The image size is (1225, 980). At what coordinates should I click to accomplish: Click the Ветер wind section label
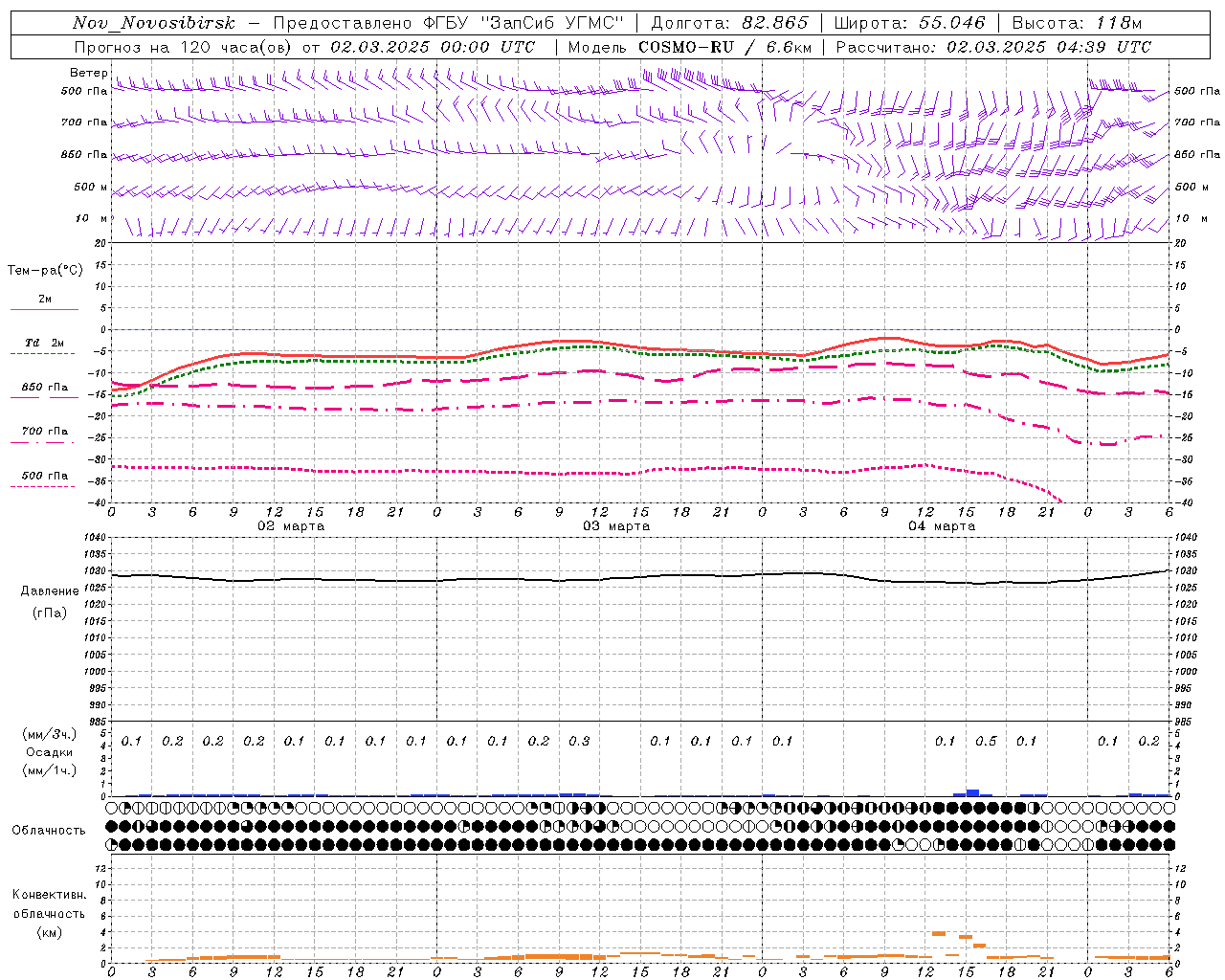tap(88, 73)
